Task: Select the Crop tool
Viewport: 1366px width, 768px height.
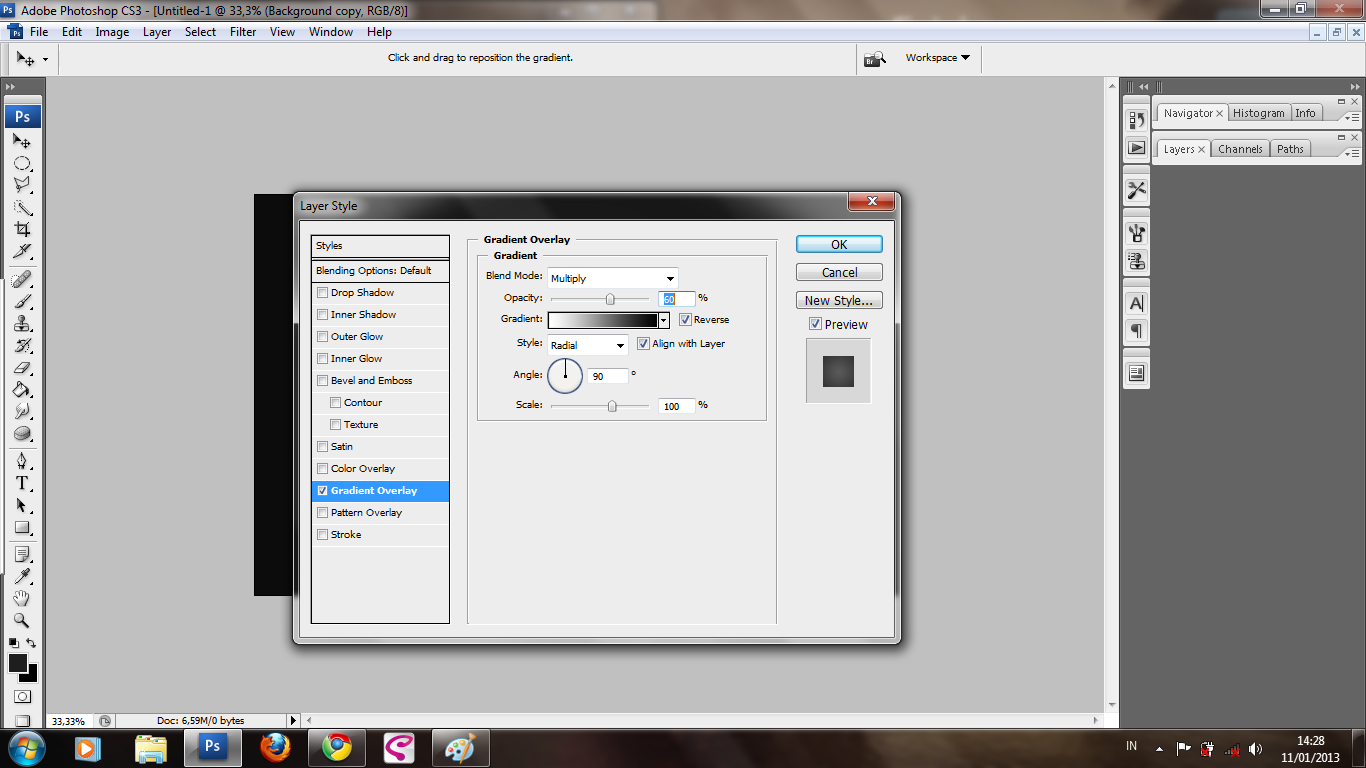Action: coord(22,229)
